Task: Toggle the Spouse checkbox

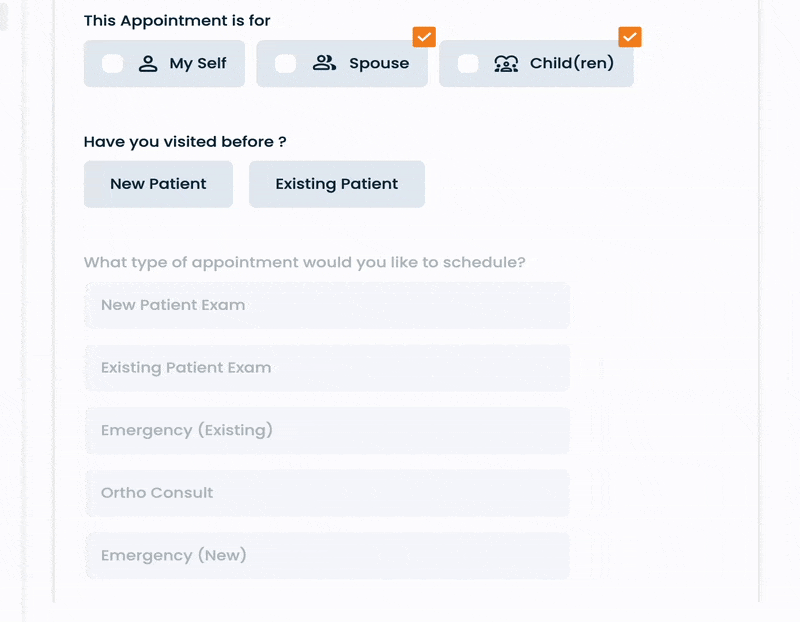Action: (x=285, y=64)
